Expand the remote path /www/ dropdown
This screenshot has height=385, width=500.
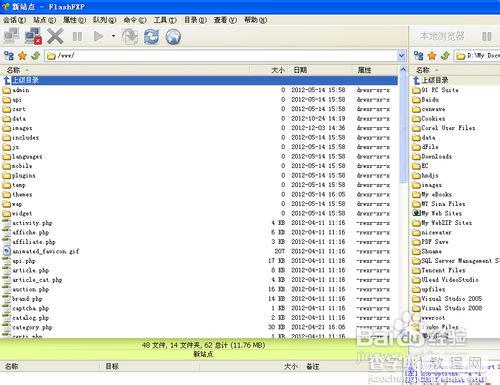coord(402,56)
